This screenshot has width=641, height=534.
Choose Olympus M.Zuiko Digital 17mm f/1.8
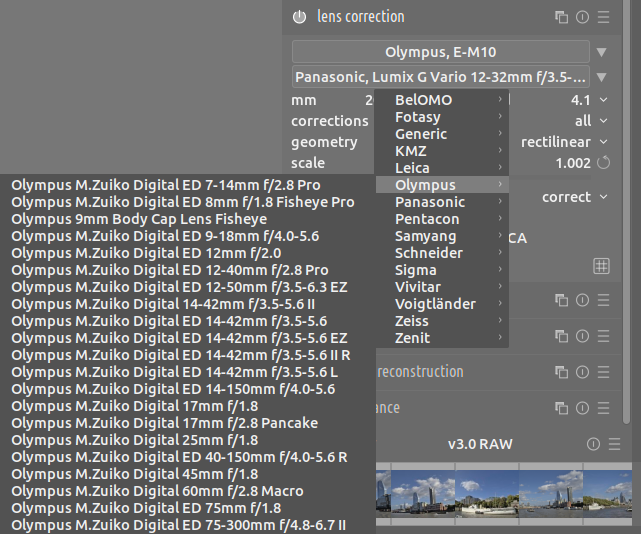(188, 406)
